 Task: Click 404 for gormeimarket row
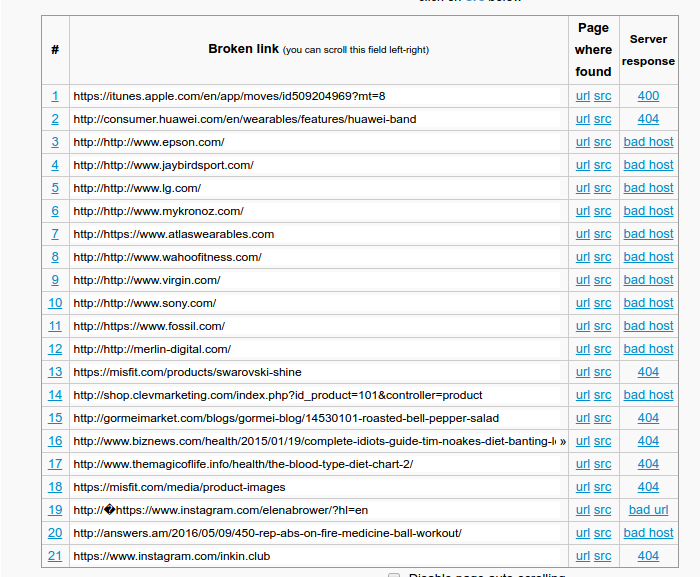coord(648,418)
